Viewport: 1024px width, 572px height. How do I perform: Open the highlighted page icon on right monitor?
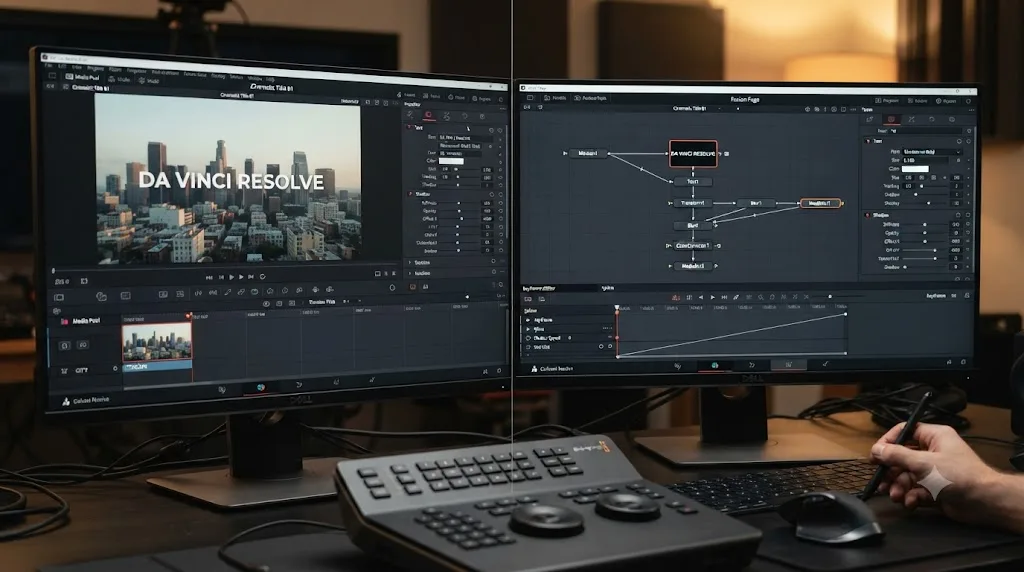(714, 365)
